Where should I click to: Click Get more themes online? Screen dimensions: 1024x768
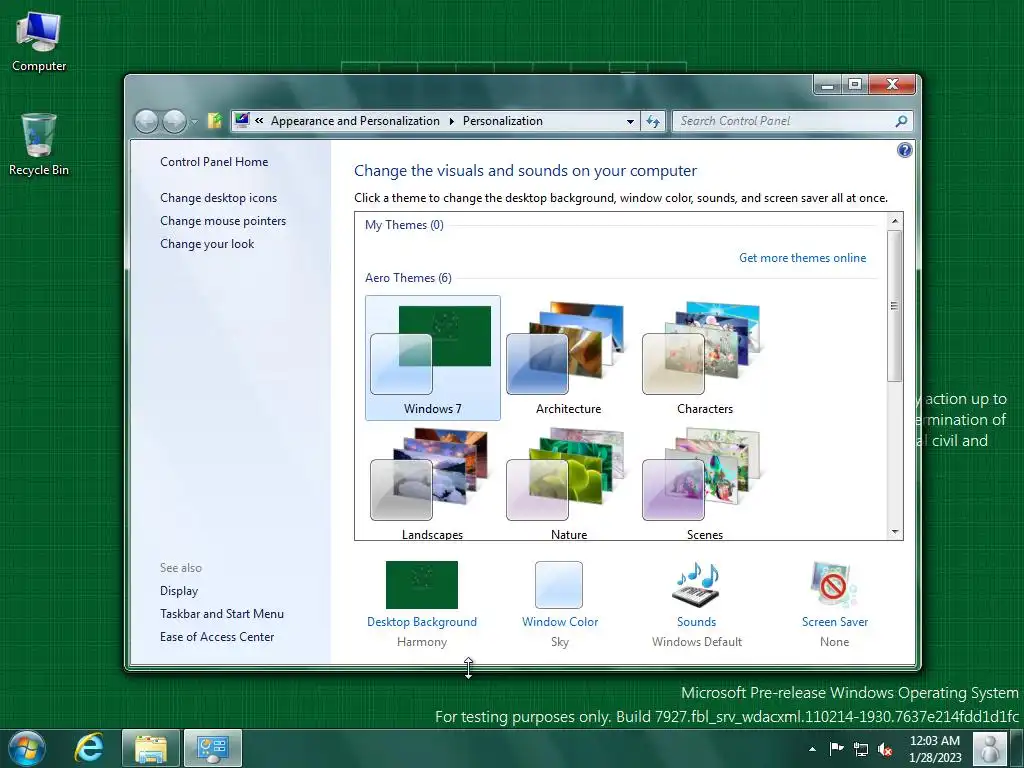[803, 258]
